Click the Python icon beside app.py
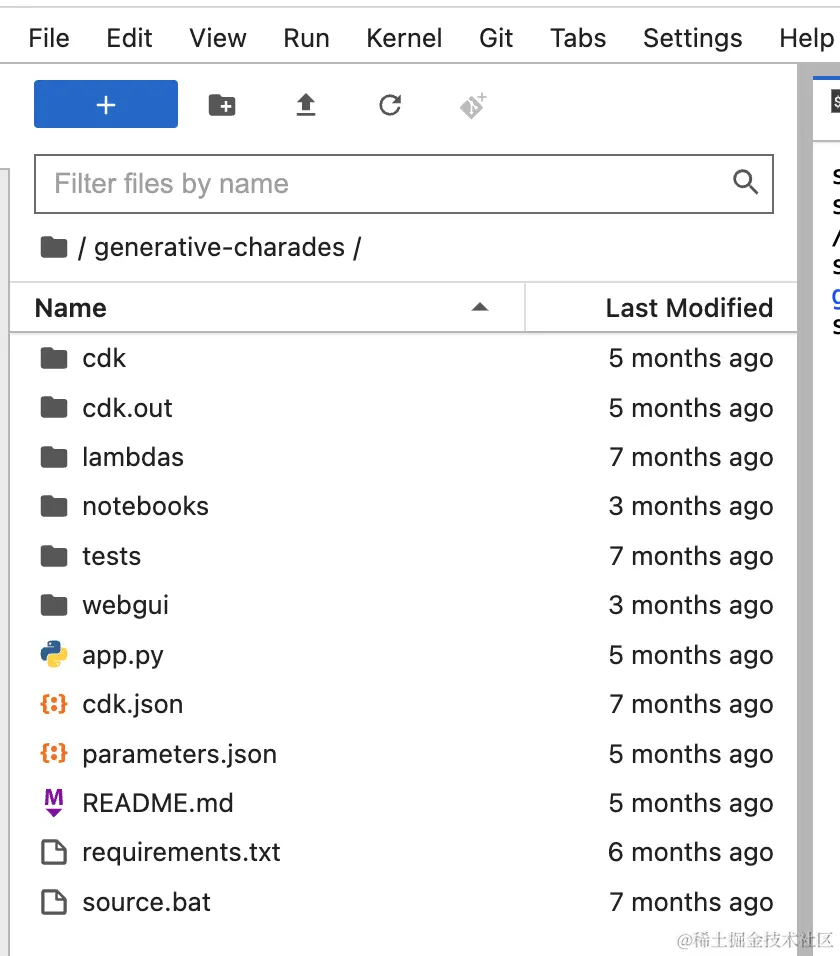Image resolution: width=840 pixels, height=956 pixels. coord(54,654)
